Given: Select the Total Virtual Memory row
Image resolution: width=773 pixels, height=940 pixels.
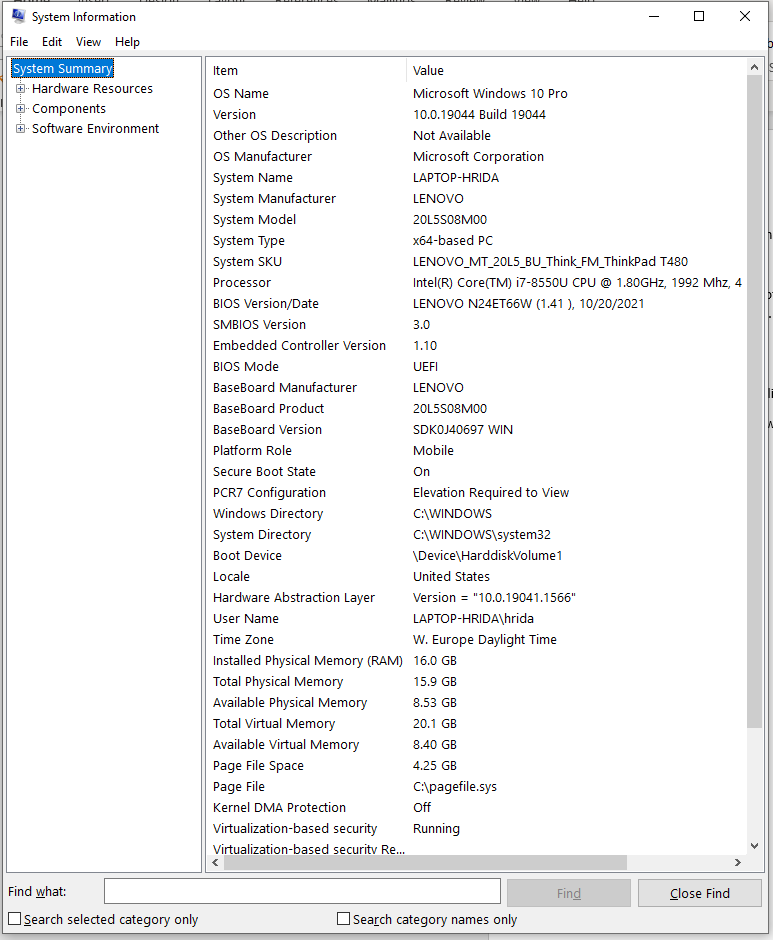Looking at the screenshot, I should pyautogui.click(x=477, y=723).
